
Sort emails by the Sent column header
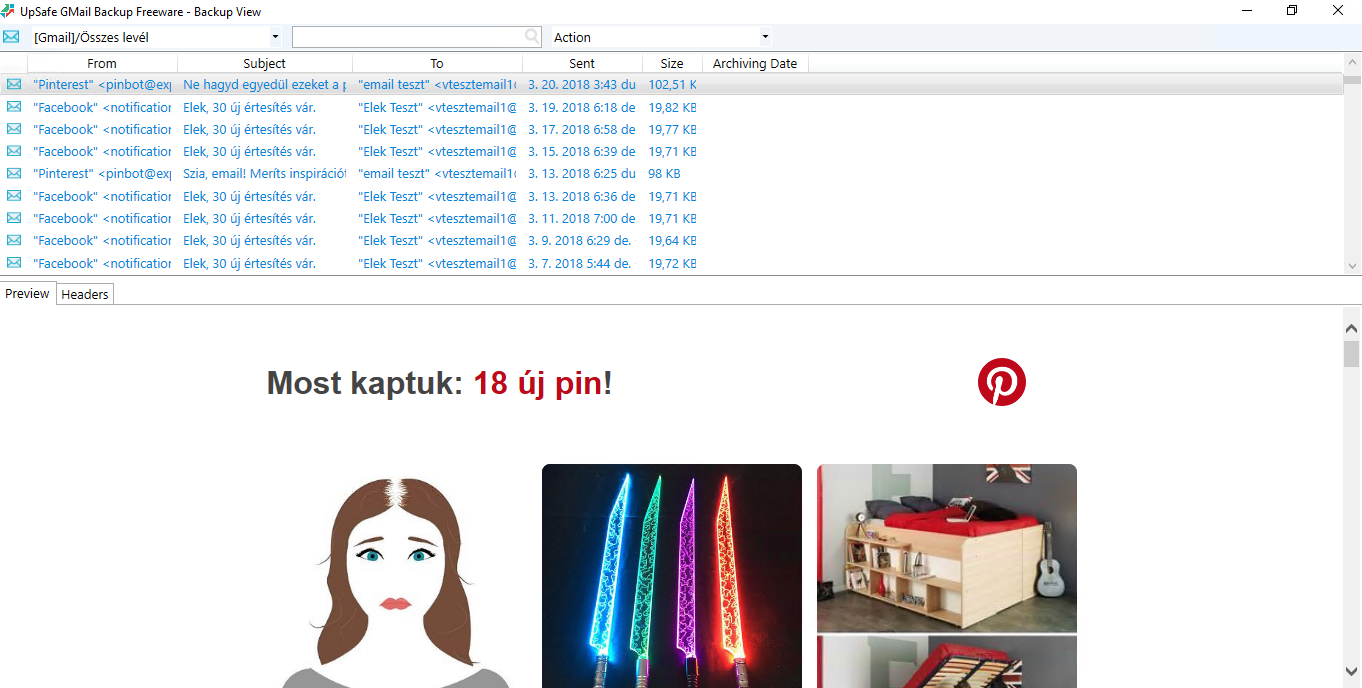point(582,63)
